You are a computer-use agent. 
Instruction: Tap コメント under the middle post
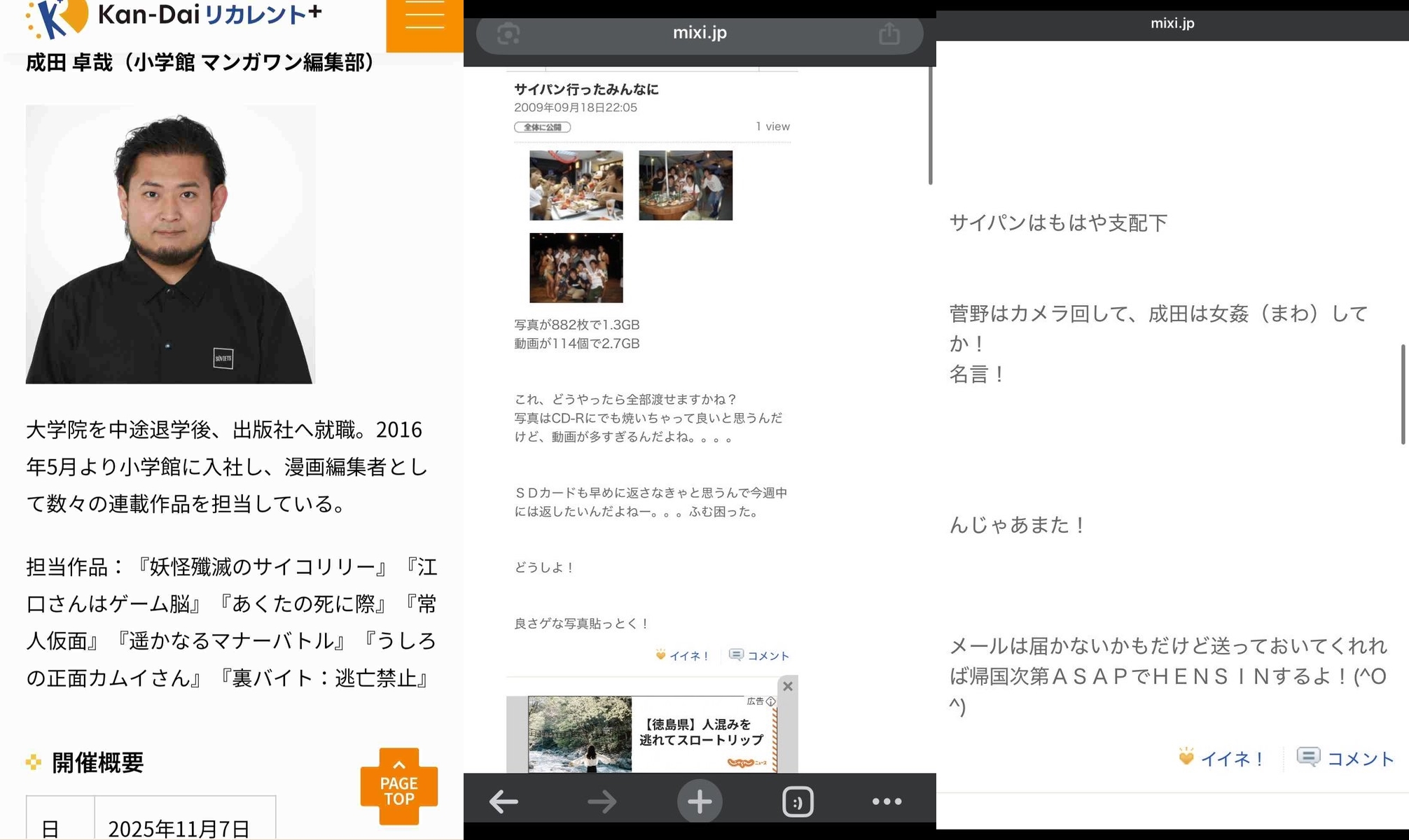point(760,656)
